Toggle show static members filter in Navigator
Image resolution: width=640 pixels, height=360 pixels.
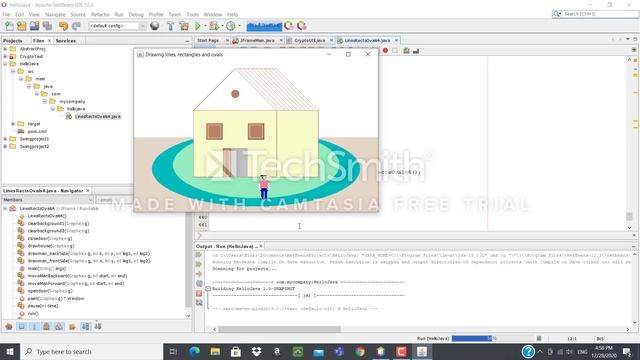34,327
